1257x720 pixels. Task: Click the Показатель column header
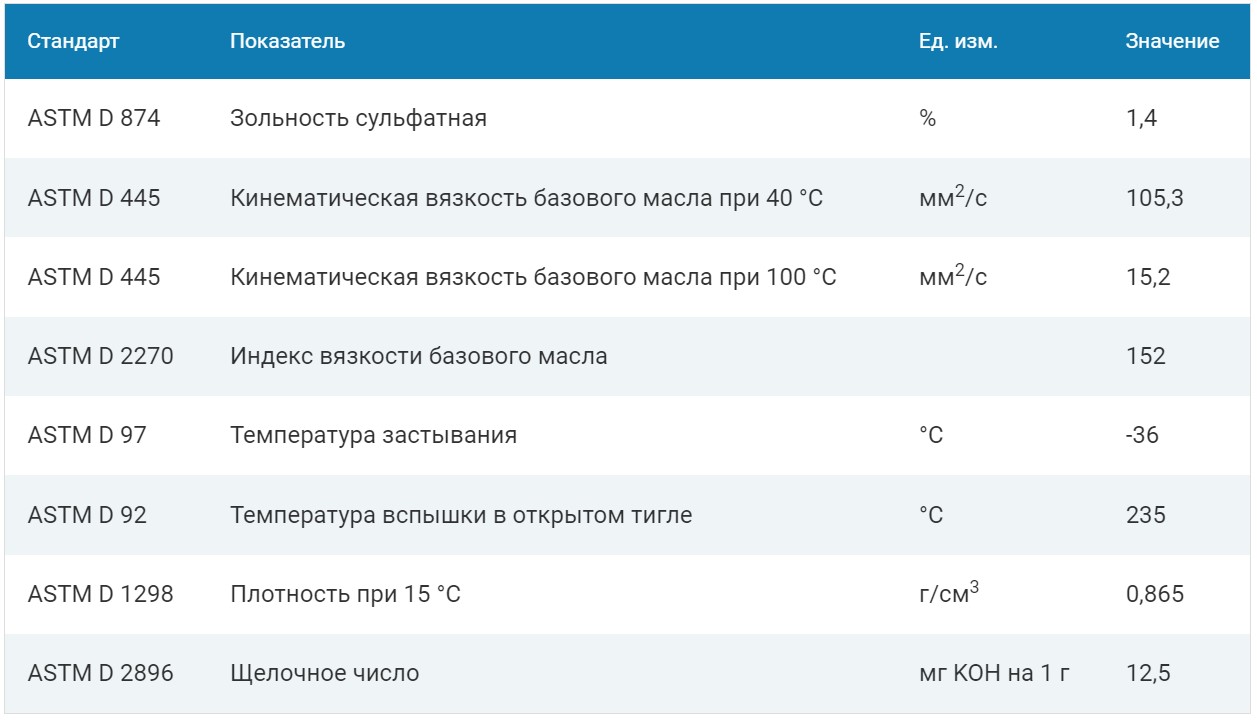(x=288, y=41)
